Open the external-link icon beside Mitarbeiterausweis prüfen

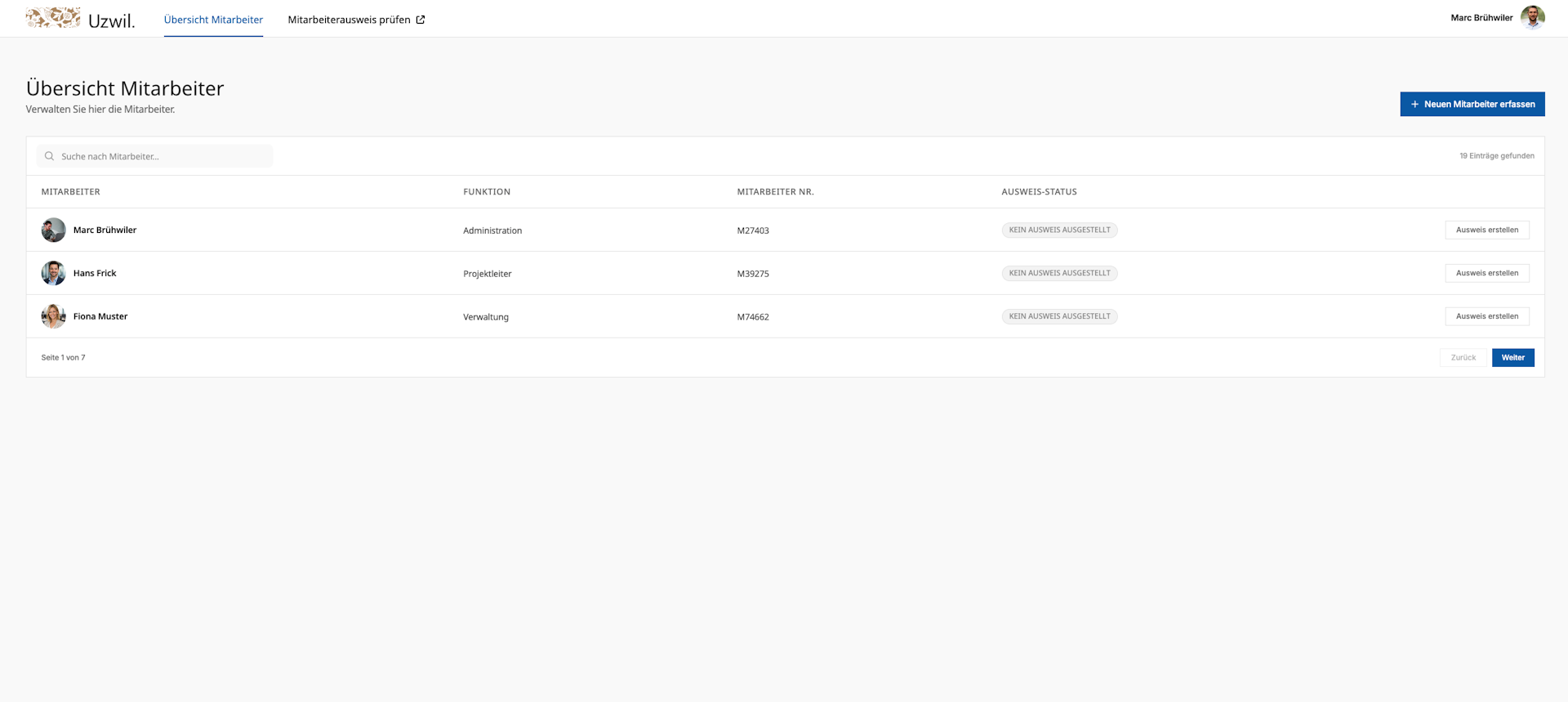tap(421, 20)
